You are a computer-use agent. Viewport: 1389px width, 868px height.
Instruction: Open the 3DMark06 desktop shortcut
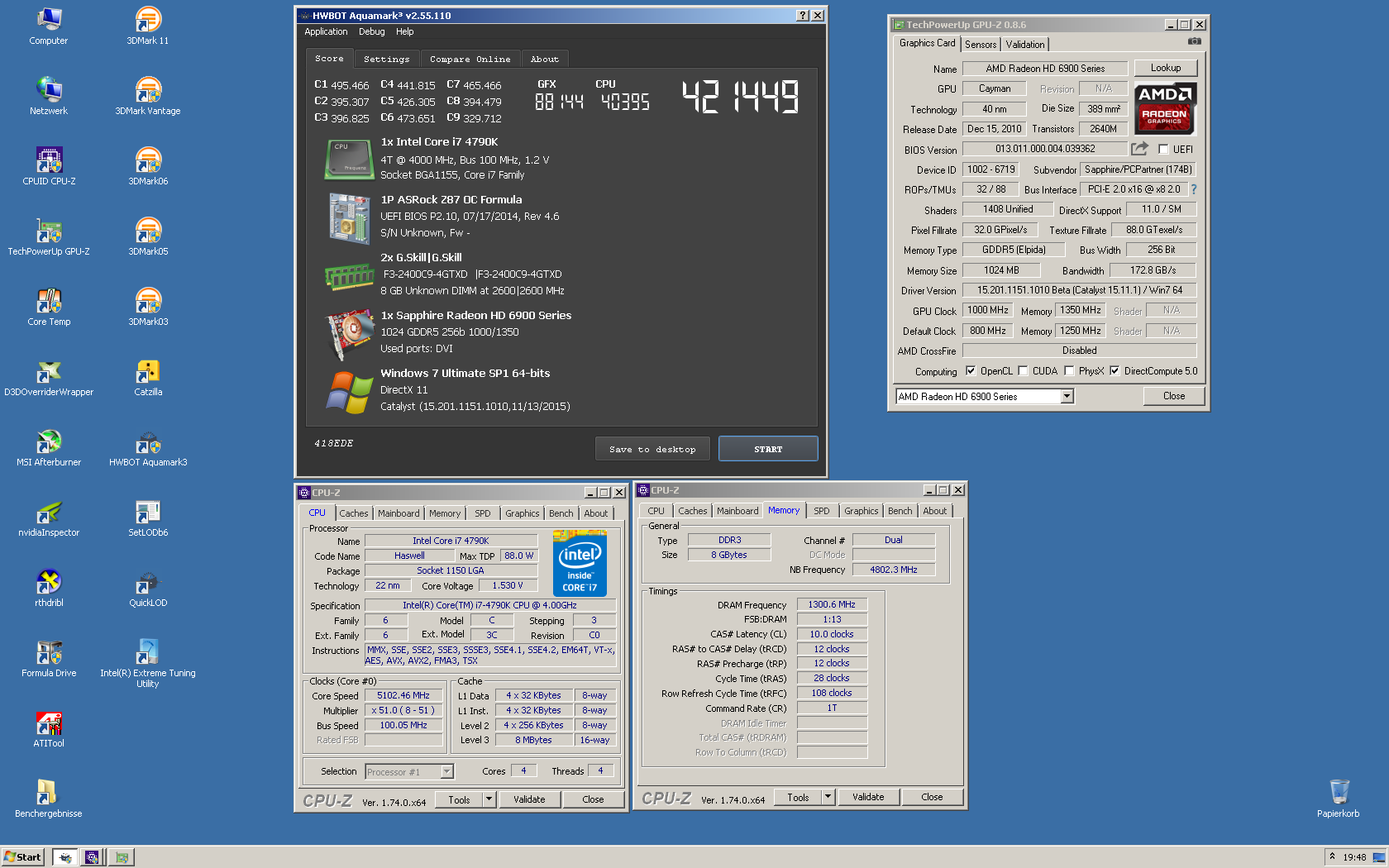tap(148, 166)
